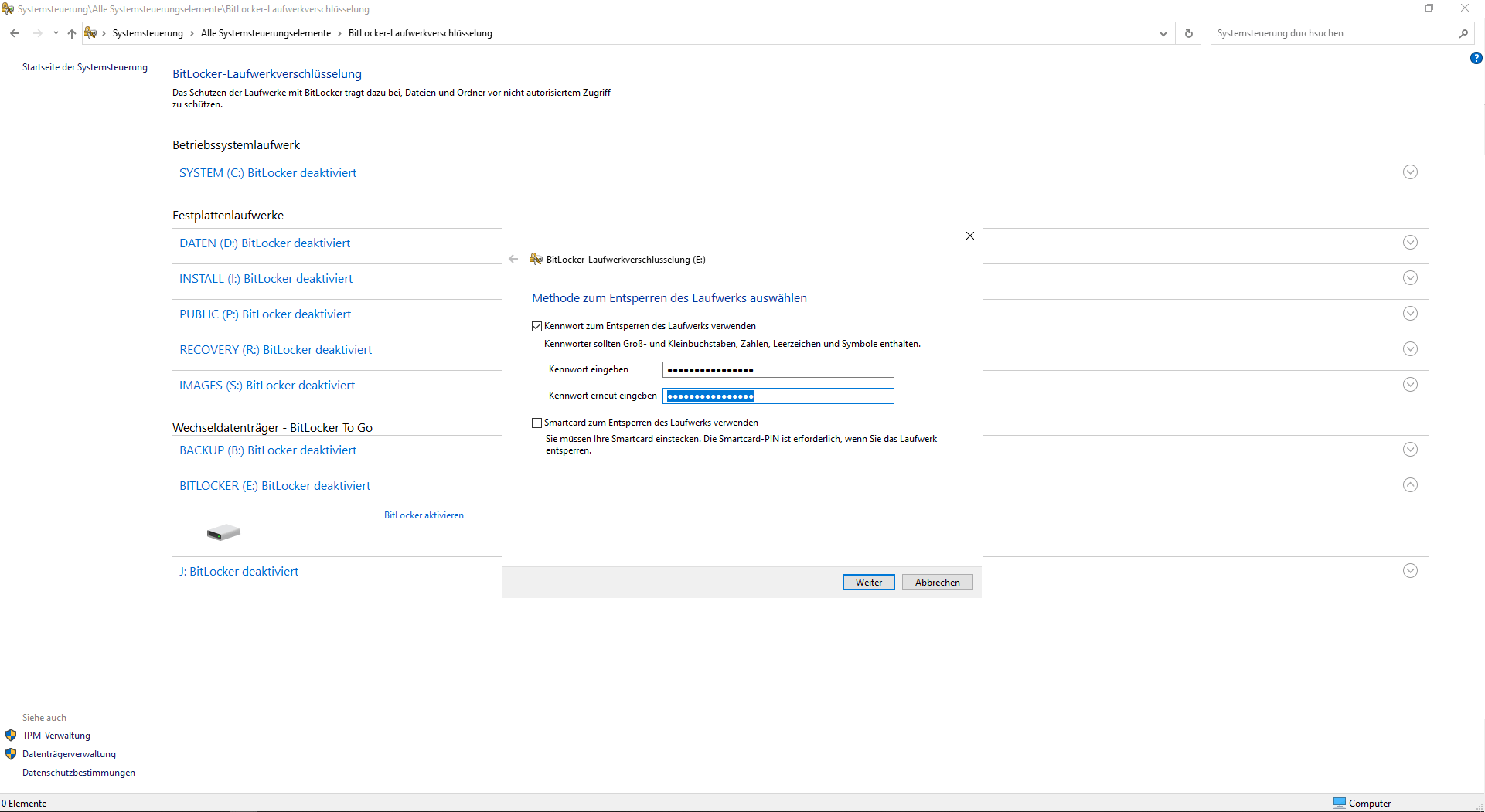Expand J: drive section
Screen dimensions: 1485x812
1410,571
